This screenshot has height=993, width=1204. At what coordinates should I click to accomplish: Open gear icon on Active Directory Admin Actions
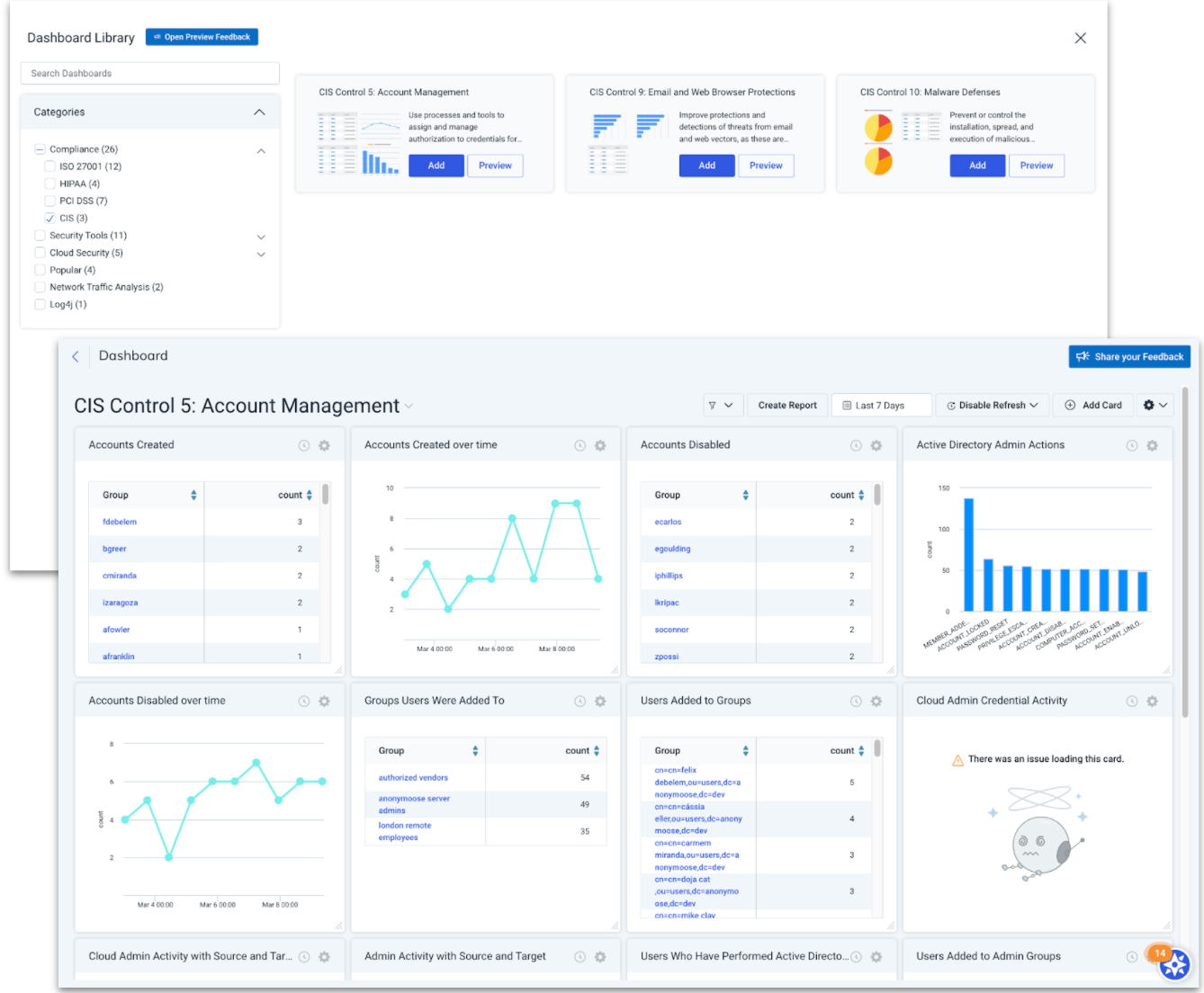pyautogui.click(x=1152, y=445)
